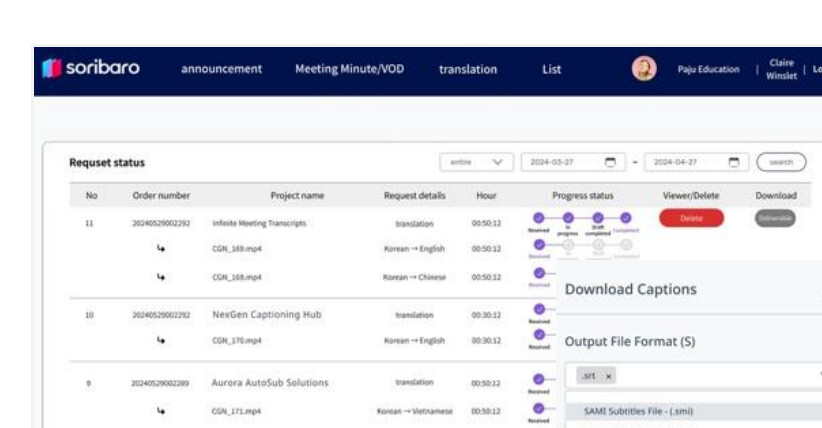The width and height of the screenshot is (822, 428).
Task: Click row number 9
Action: pos(88,383)
